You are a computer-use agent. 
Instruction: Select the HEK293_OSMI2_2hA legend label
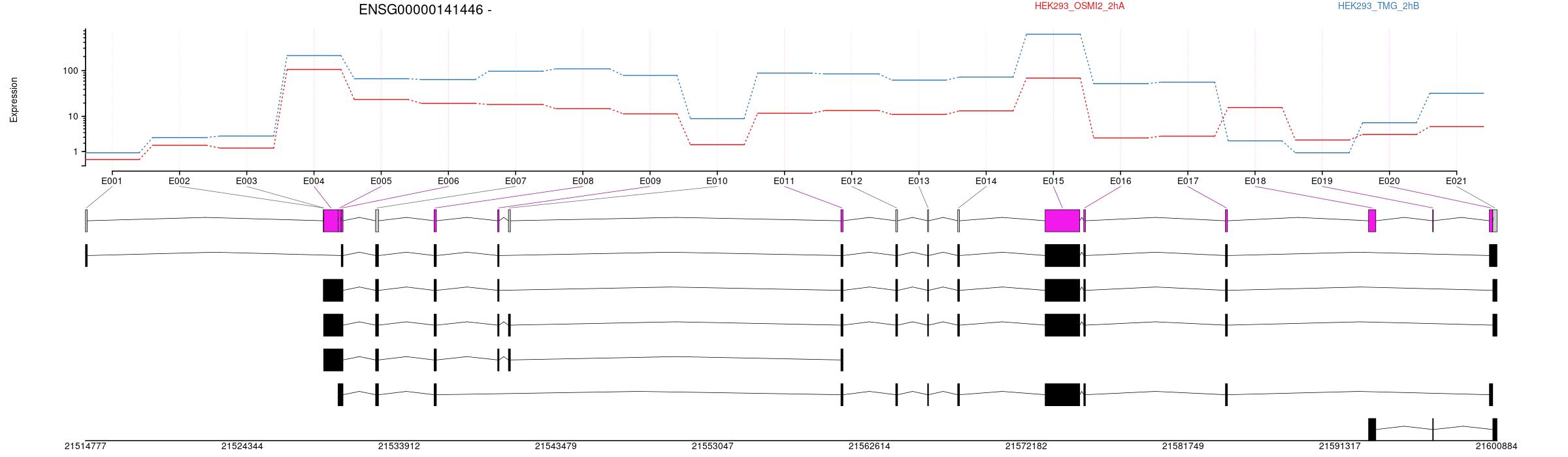1079,6
